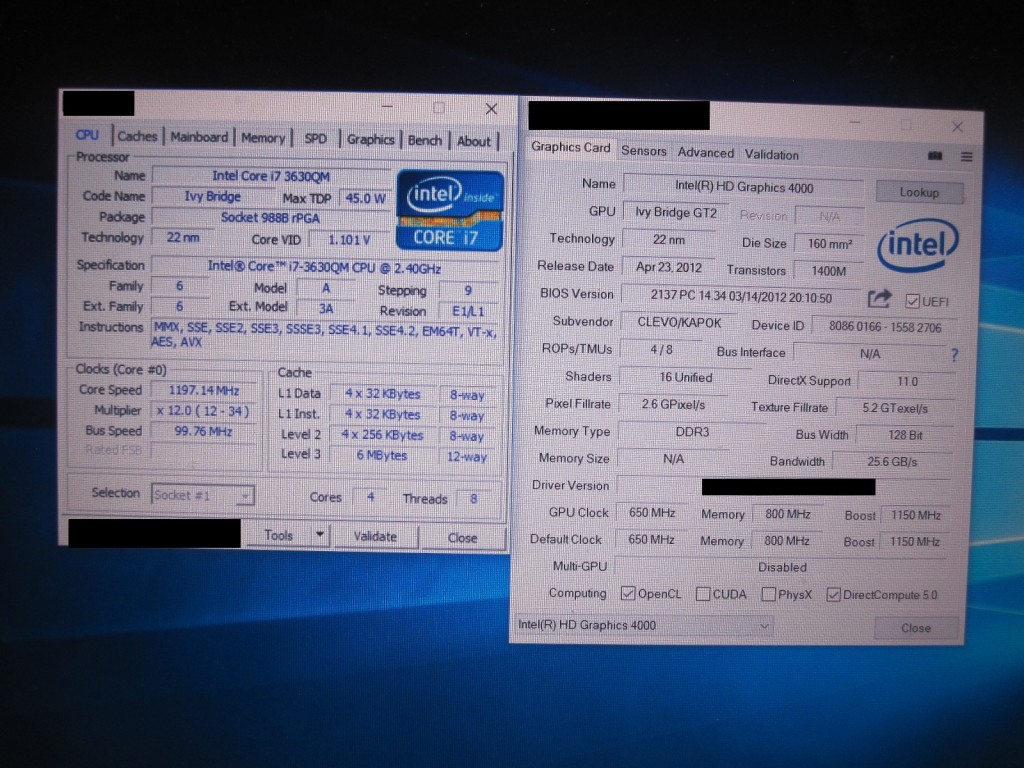Click the Bus Interface question mark icon
The width and height of the screenshot is (1024, 768).
954,355
